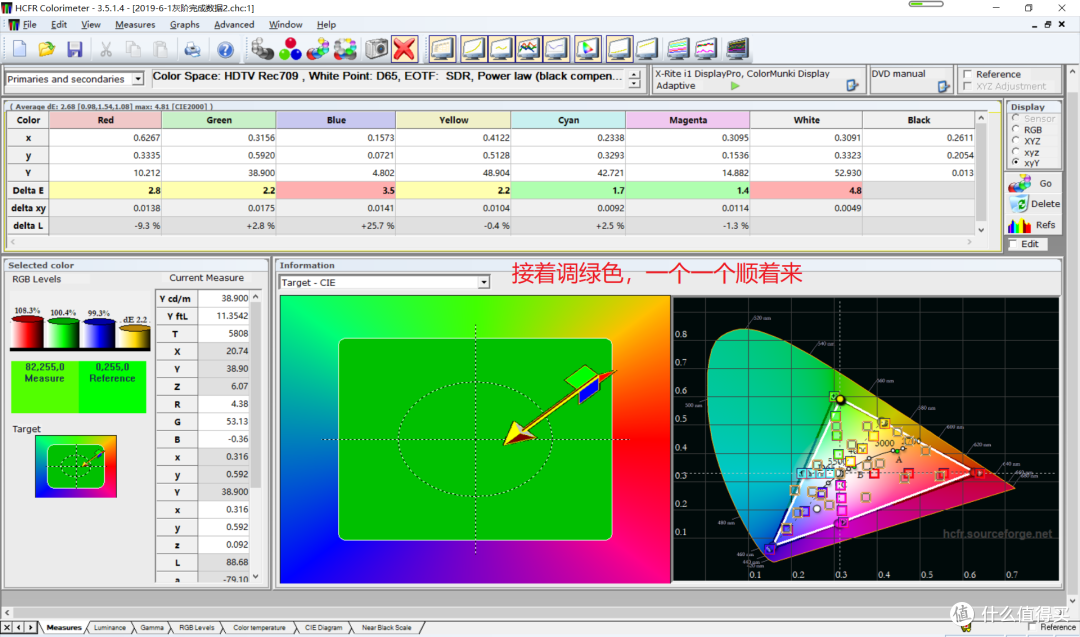The width and height of the screenshot is (1080, 637).
Task: Expand the Target - CIE dropdown
Action: [x=484, y=283]
